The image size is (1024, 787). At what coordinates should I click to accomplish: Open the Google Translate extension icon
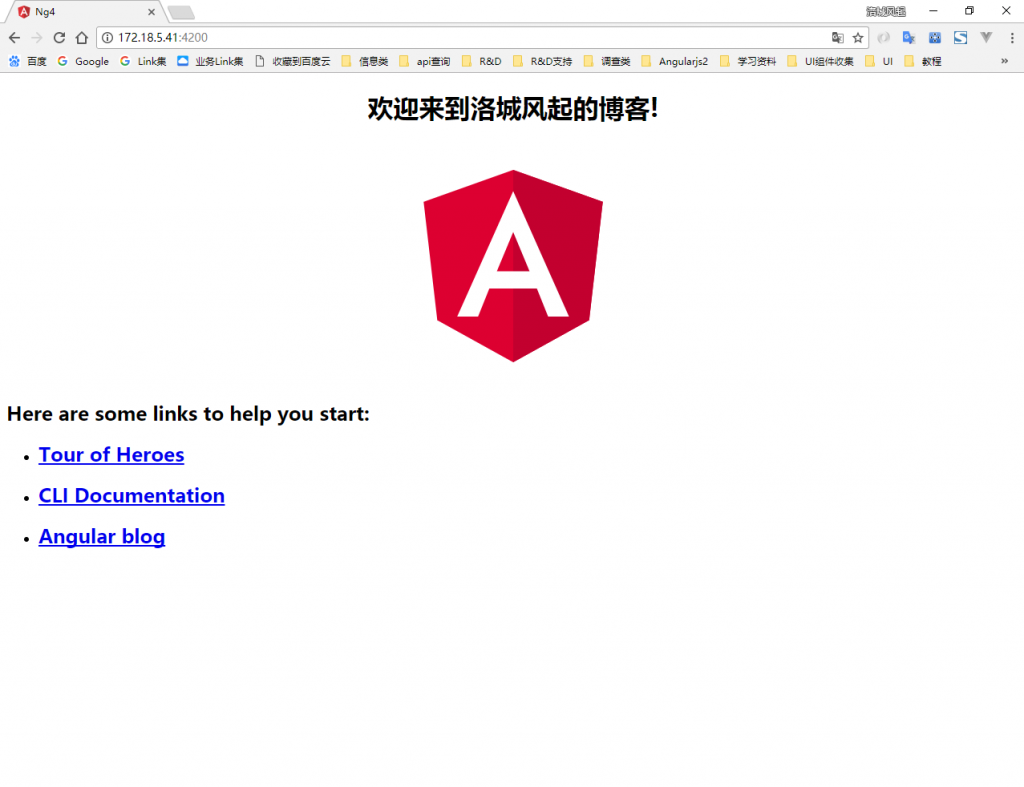909,38
